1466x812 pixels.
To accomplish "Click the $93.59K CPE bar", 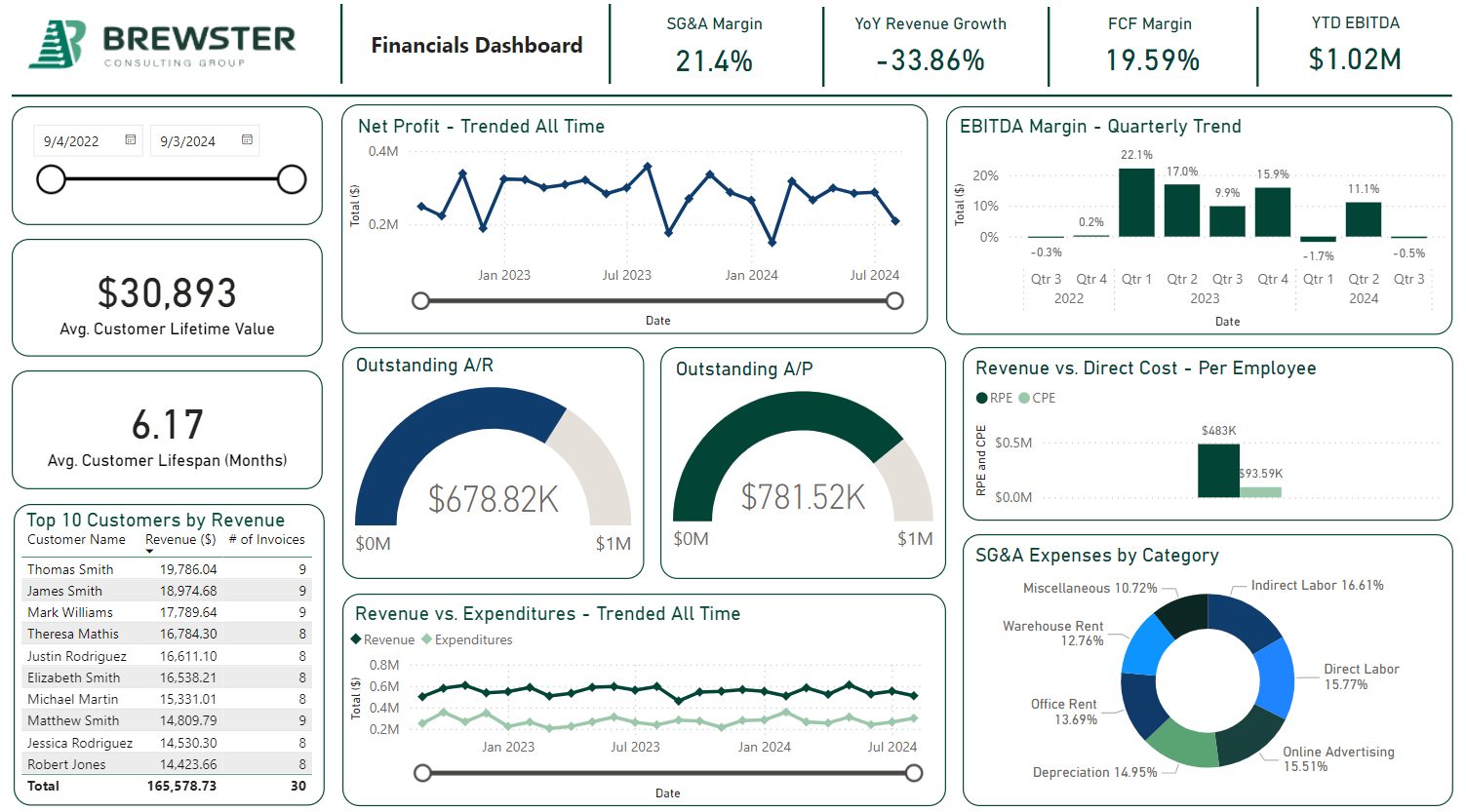I will point(1260,492).
